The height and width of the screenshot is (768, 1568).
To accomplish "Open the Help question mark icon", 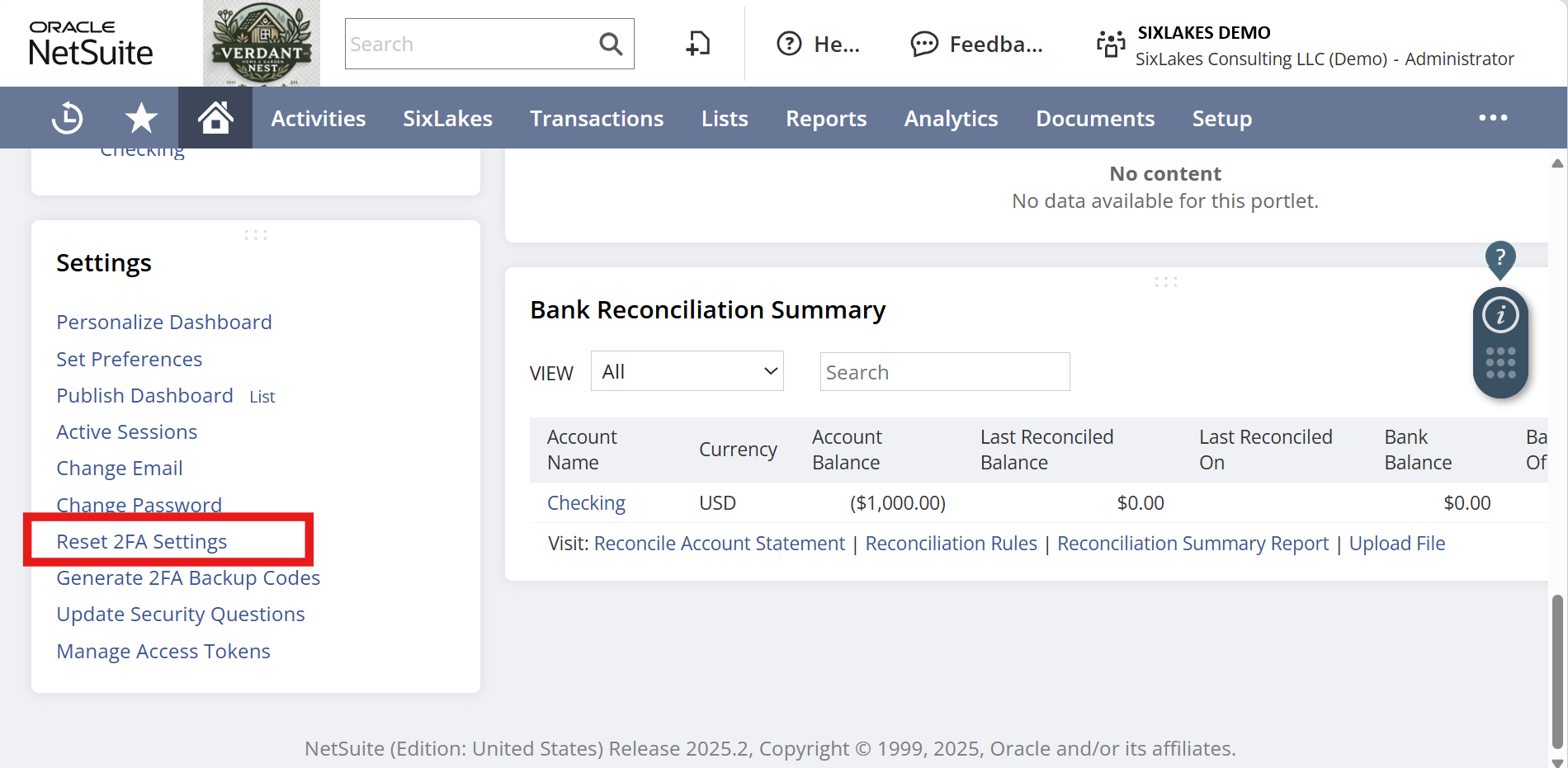I will (x=790, y=43).
